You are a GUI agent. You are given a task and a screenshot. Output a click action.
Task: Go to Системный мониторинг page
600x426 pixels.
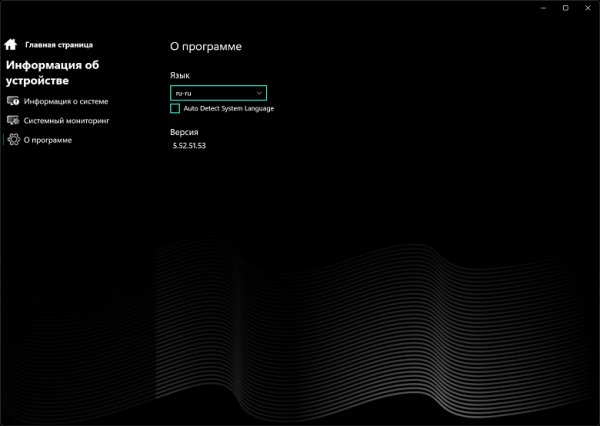click(66, 120)
